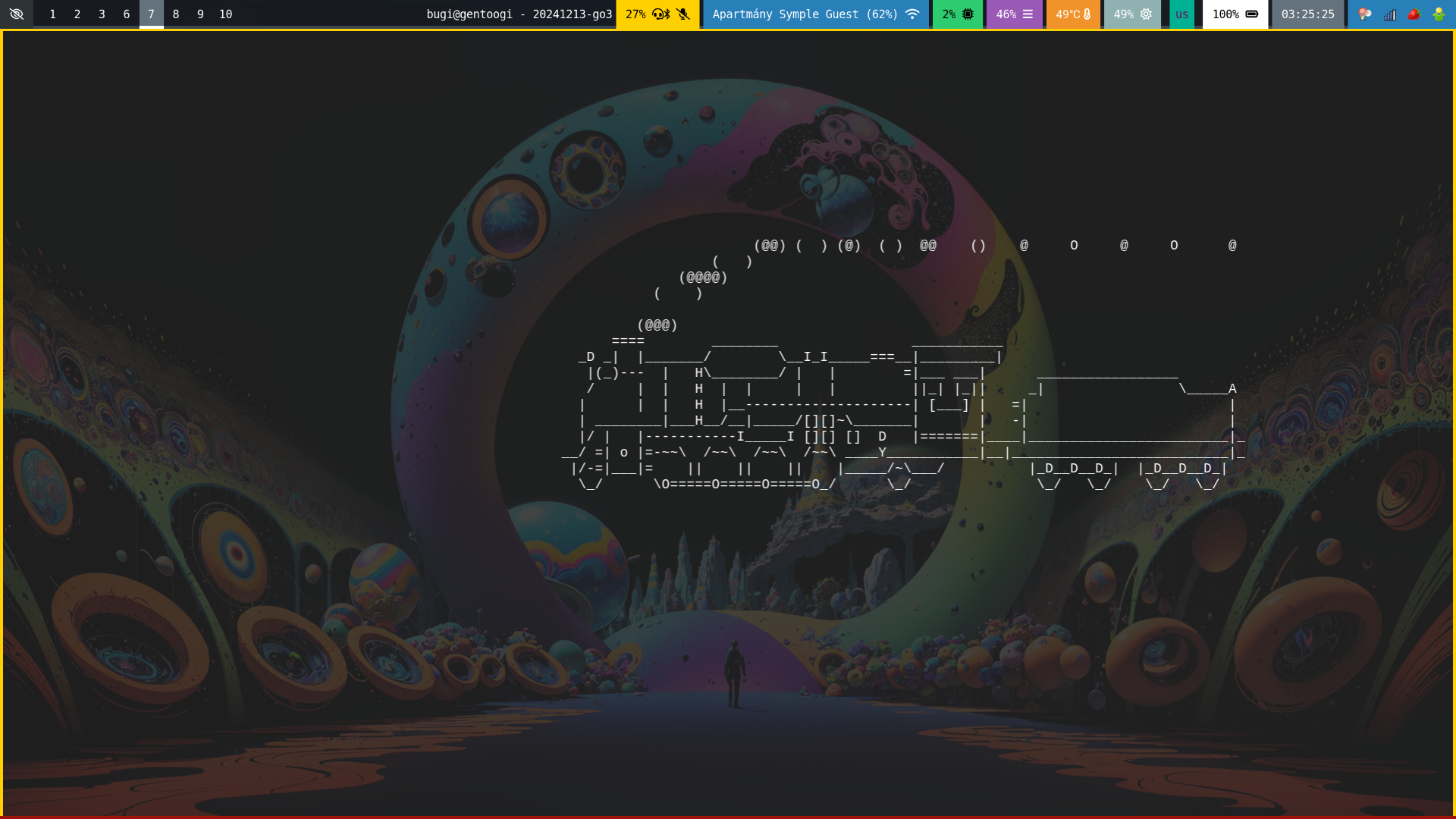1456x819 pixels.
Task: Open the balloon tray icon
Action: point(1365,14)
